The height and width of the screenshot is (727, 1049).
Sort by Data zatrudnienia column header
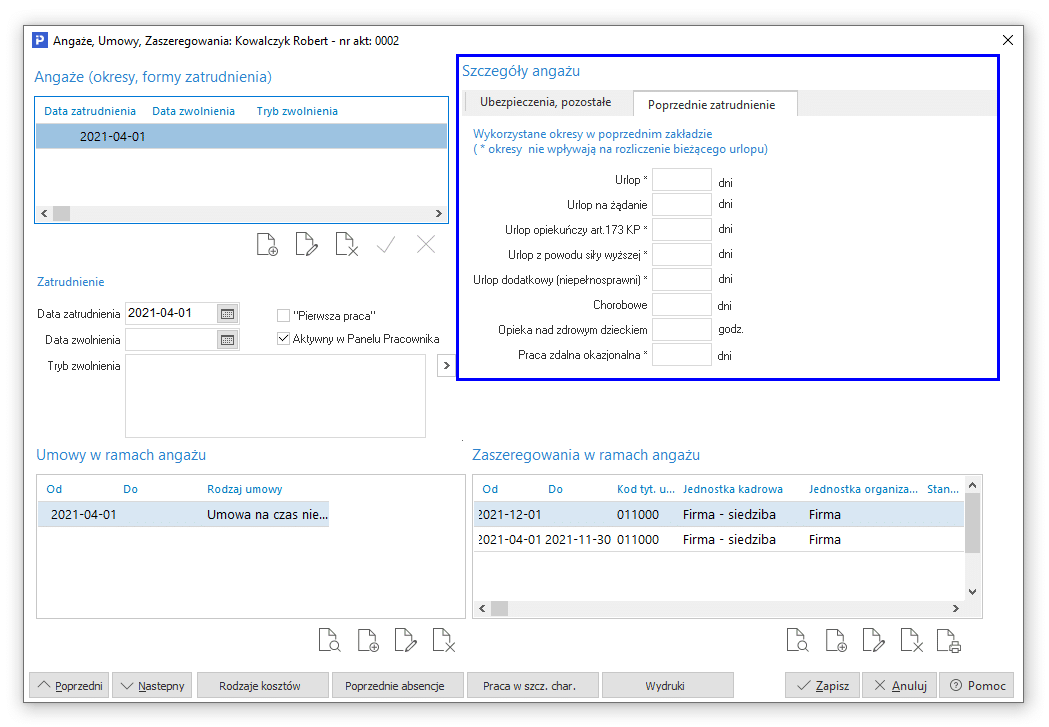[x=90, y=111]
